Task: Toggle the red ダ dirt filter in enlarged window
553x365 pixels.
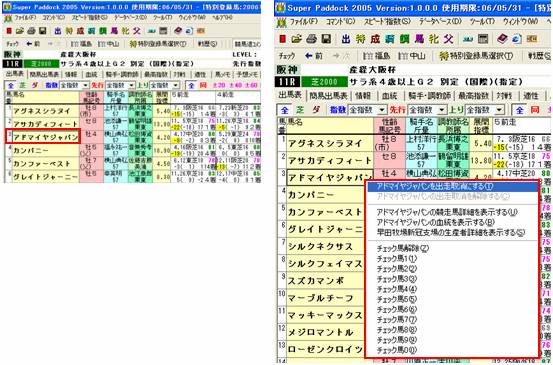Action: coord(316,110)
